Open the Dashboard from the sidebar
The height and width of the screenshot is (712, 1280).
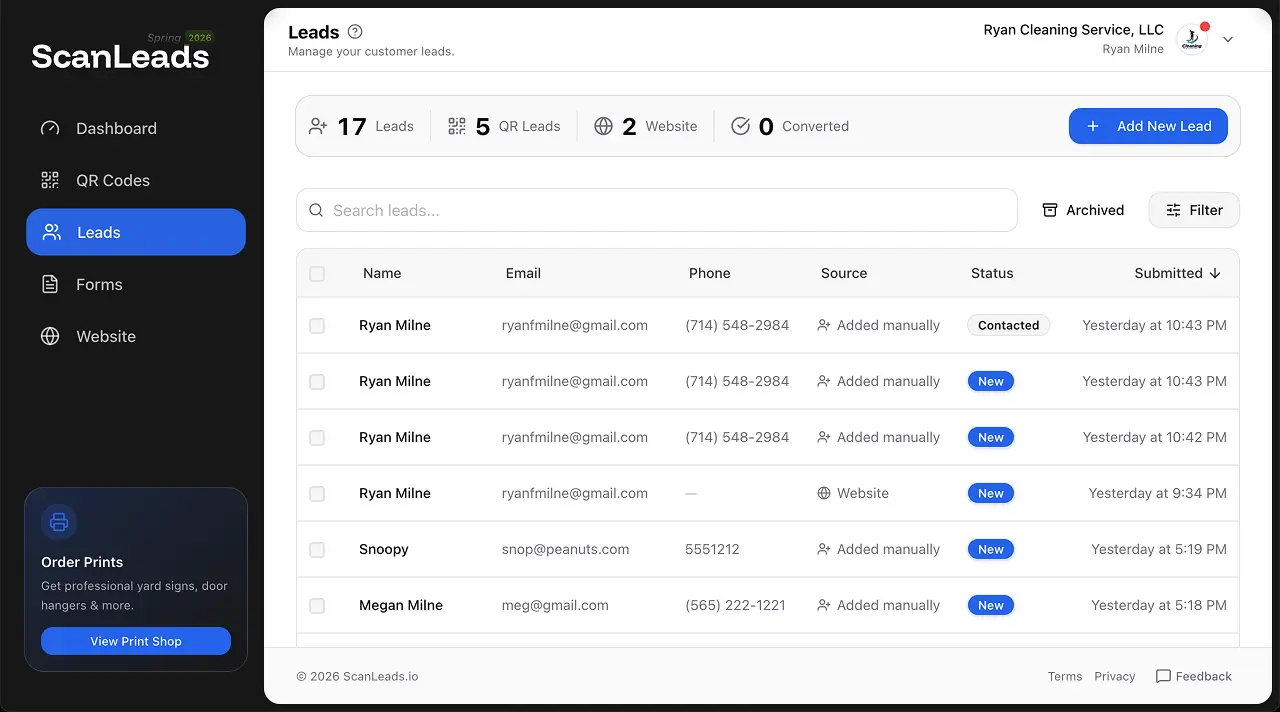(116, 128)
